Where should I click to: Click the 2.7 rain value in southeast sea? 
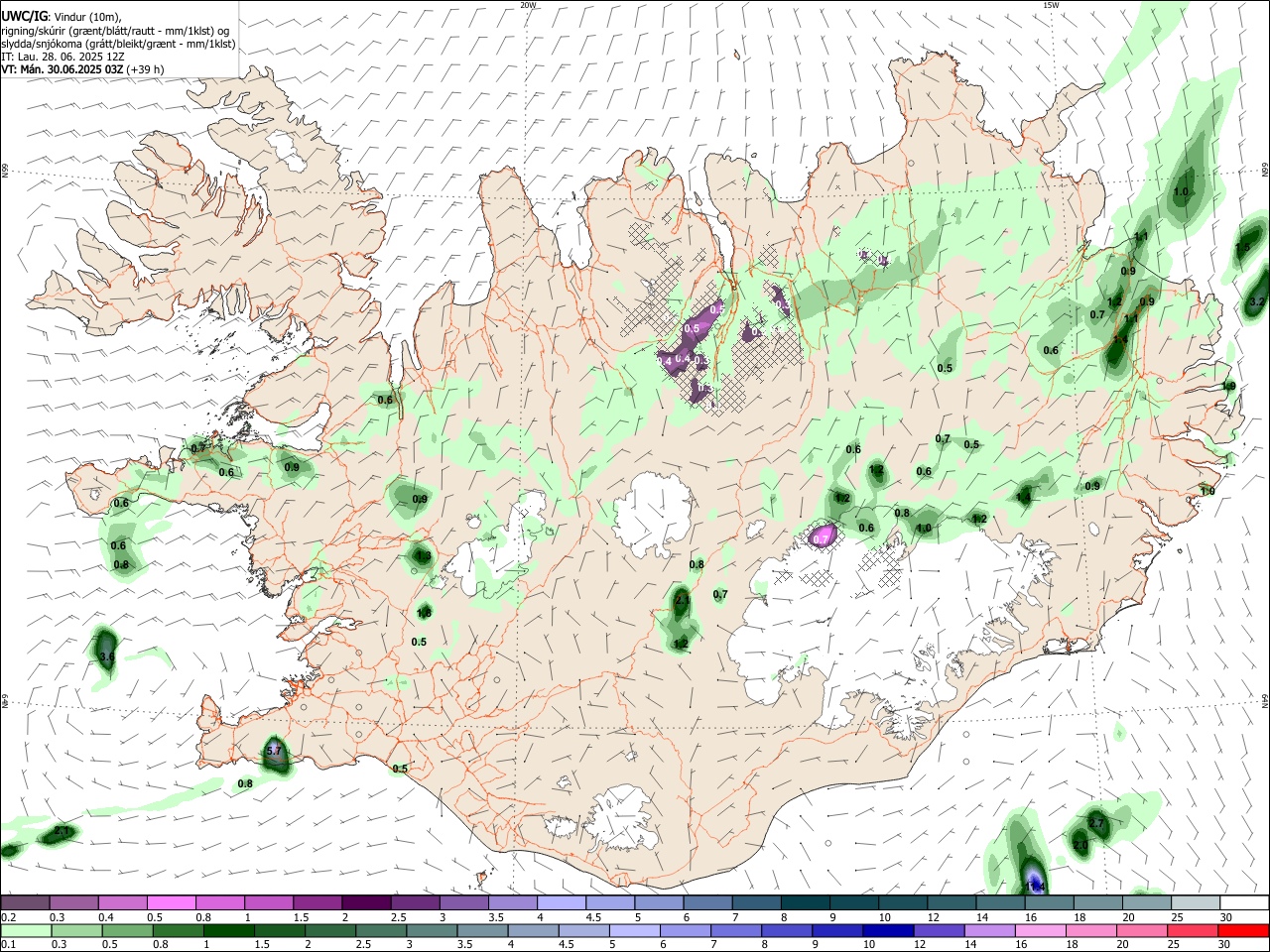1095,824
